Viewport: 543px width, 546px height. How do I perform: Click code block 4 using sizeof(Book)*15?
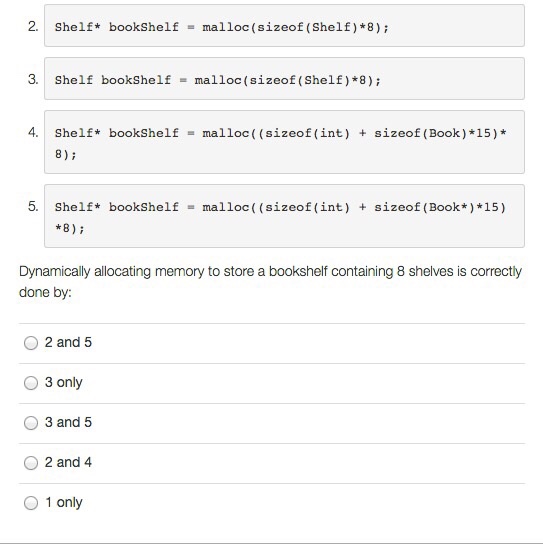coord(284,142)
